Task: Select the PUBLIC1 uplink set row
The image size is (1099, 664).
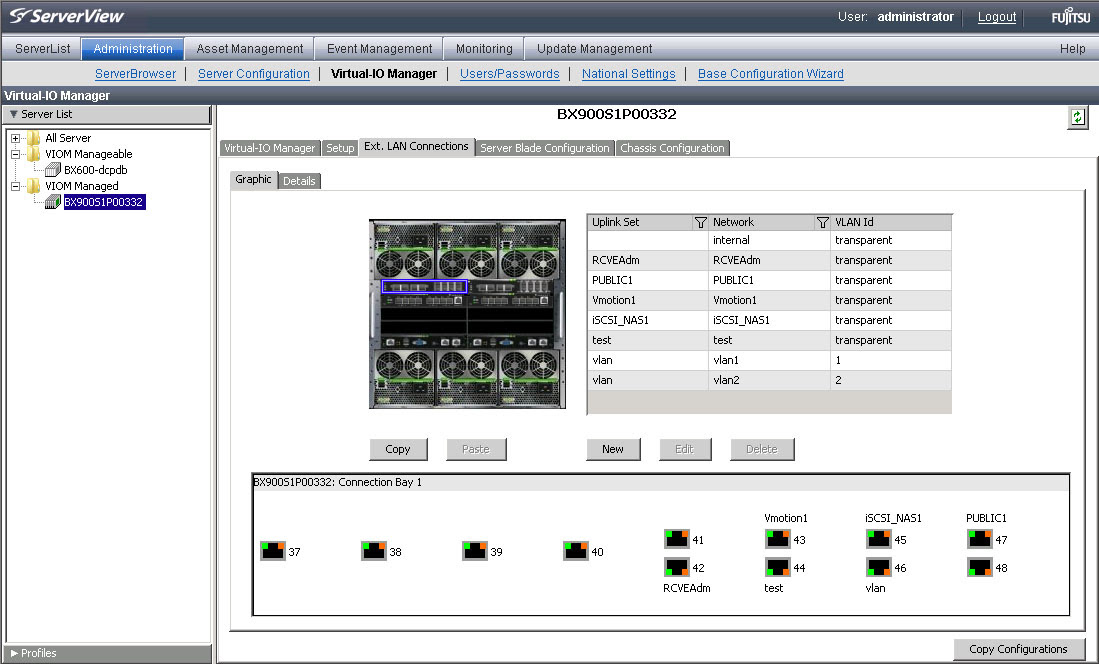Action: coord(769,280)
